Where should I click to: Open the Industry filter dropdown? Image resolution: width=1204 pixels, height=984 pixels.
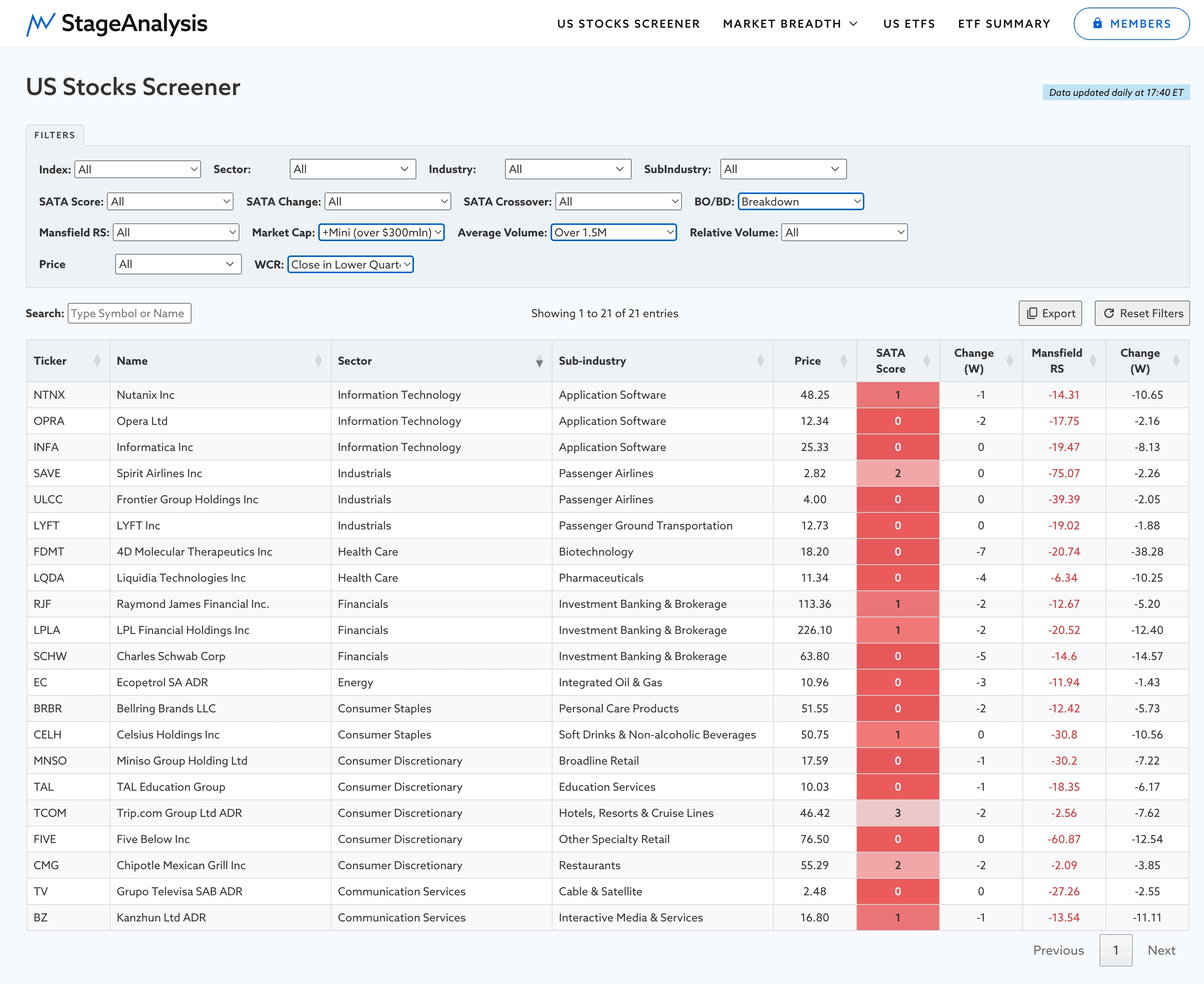coord(568,169)
